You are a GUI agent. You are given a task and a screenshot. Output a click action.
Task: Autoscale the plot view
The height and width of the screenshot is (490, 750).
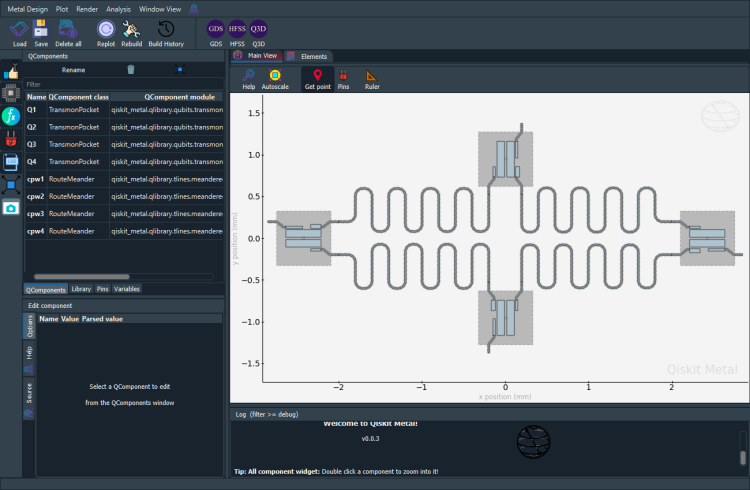pos(275,79)
